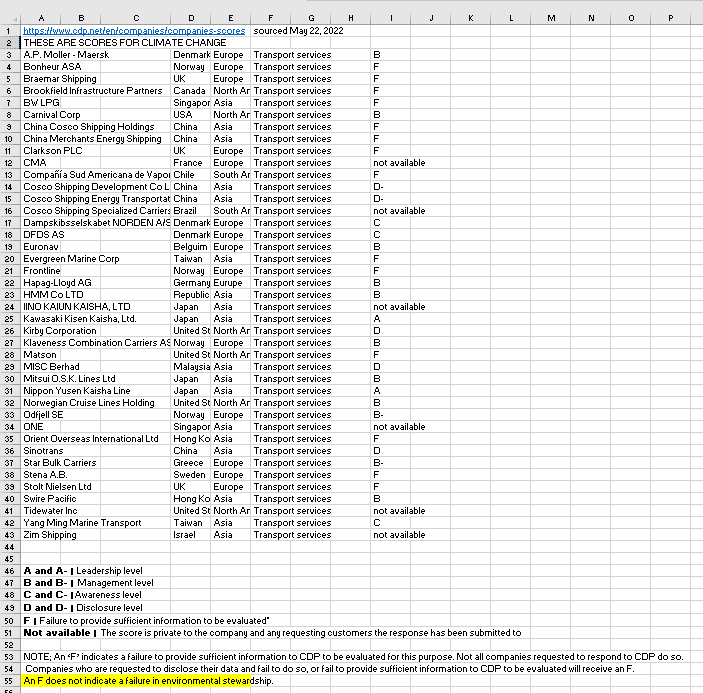
Task: Click the select-all corner of the sheet
Action: (9, 17)
